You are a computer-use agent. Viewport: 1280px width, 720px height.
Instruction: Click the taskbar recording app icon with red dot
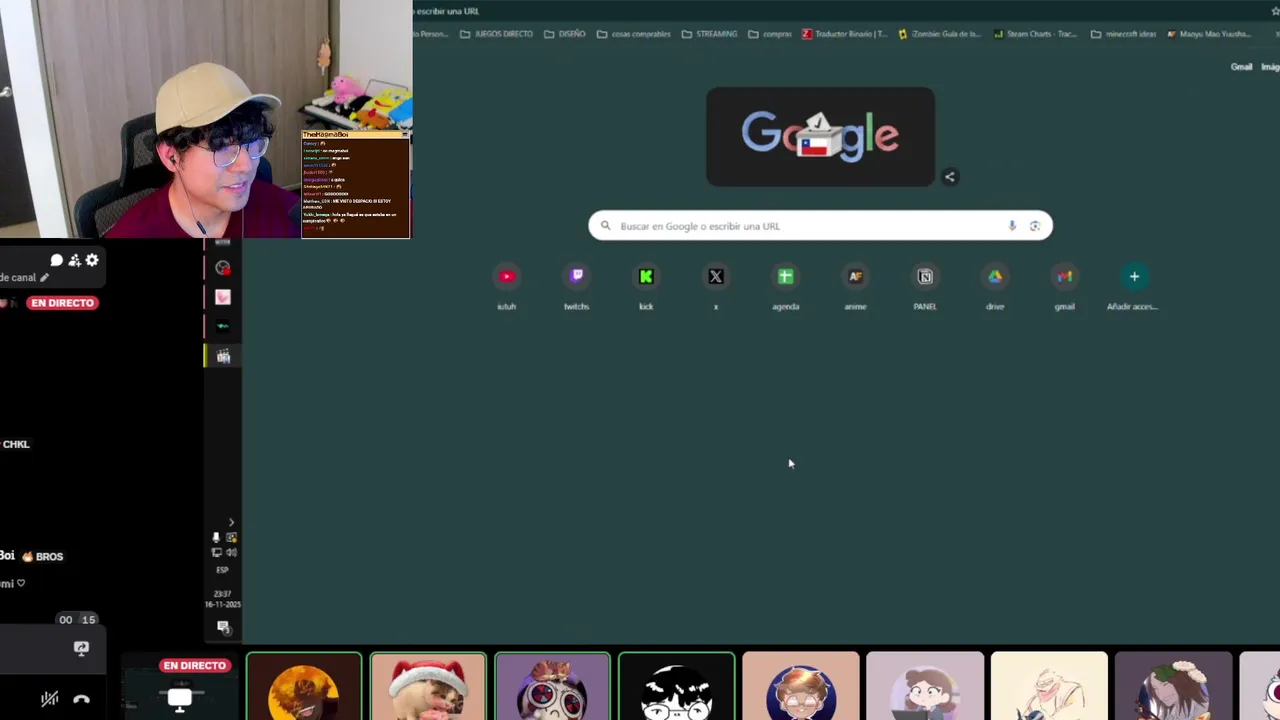pyautogui.click(x=223, y=268)
